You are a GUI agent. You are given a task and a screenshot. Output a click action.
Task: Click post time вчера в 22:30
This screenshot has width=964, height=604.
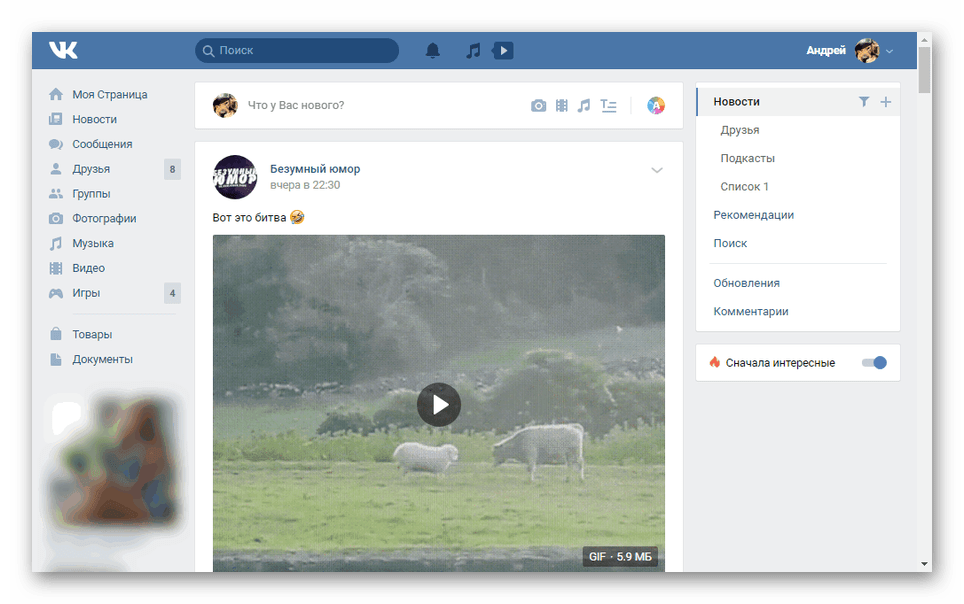coord(305,185)
